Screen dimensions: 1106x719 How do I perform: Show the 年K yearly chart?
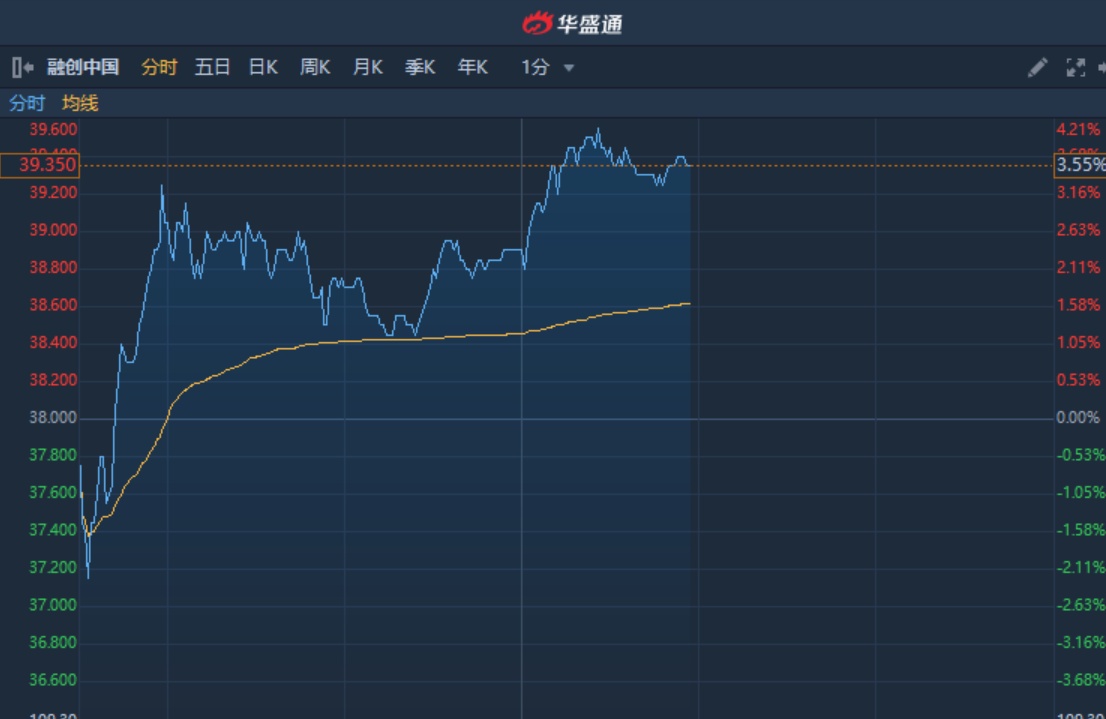click(x=472, y=68)
